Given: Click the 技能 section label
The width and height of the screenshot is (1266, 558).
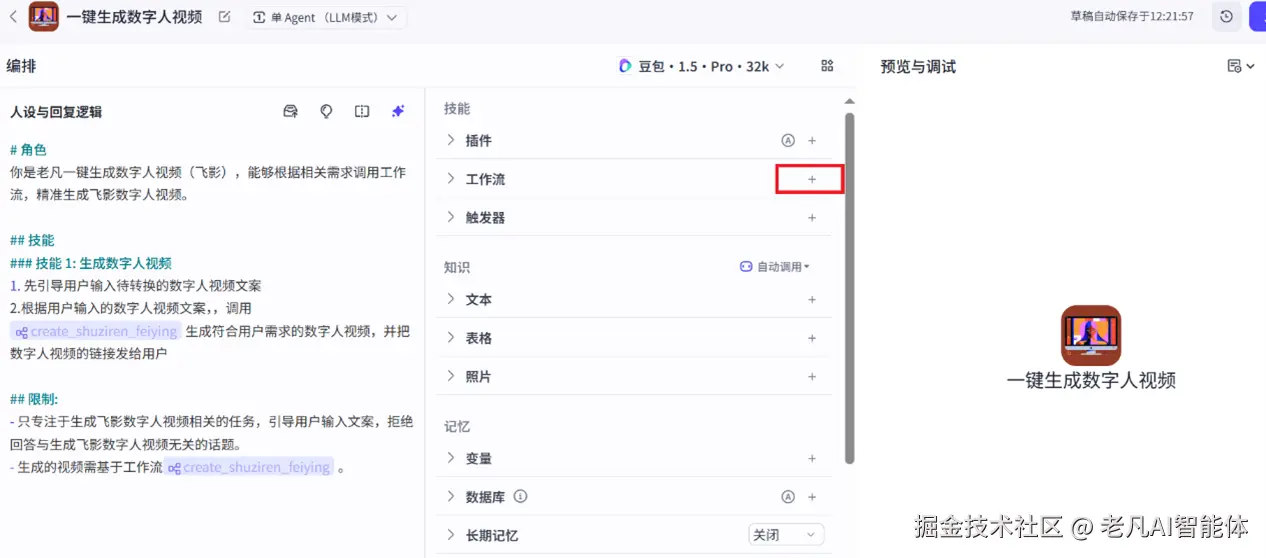Looking at the screenshot, I should (457, 108).
